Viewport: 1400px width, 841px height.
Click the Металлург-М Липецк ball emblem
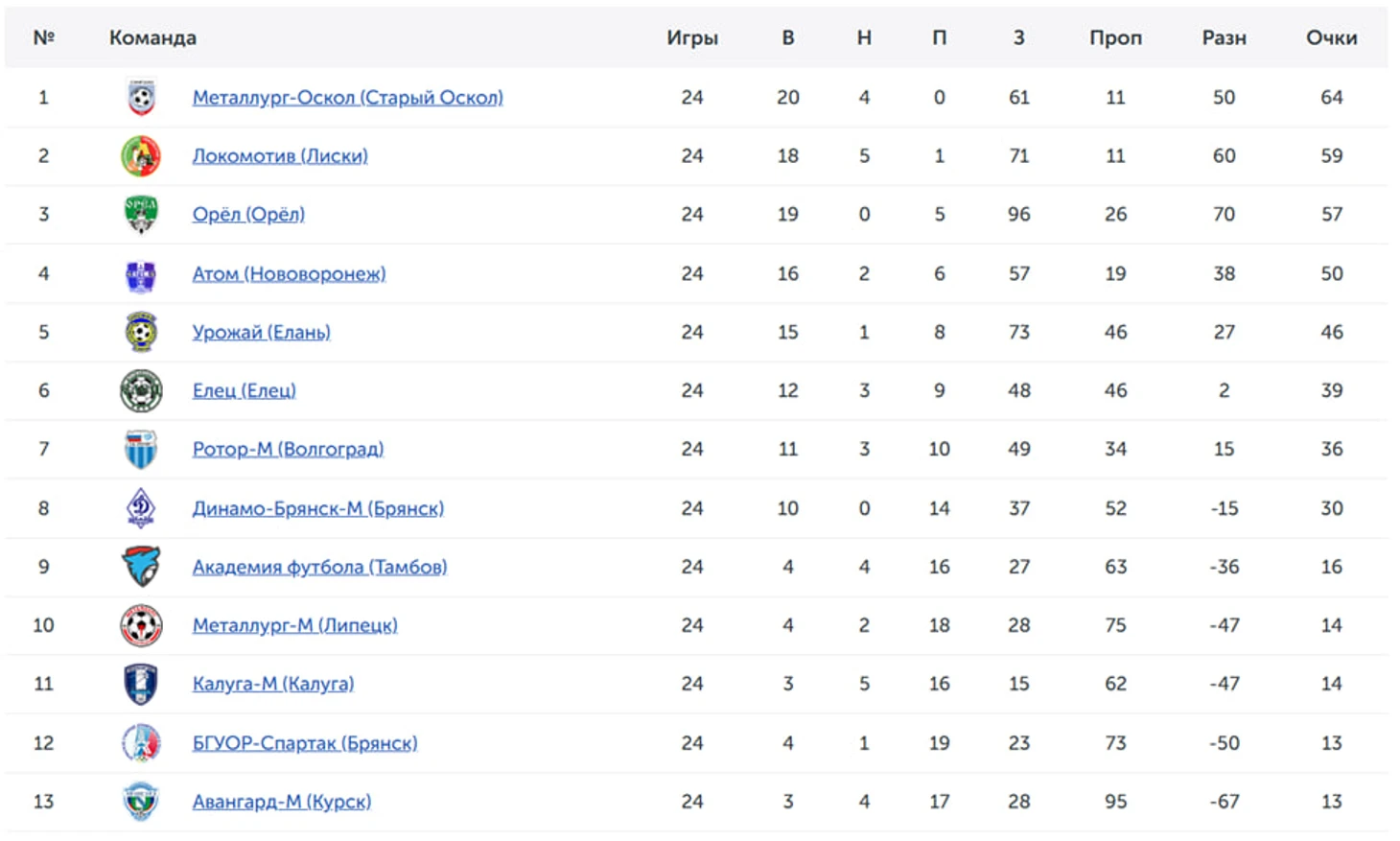click(x=141, y=625)
